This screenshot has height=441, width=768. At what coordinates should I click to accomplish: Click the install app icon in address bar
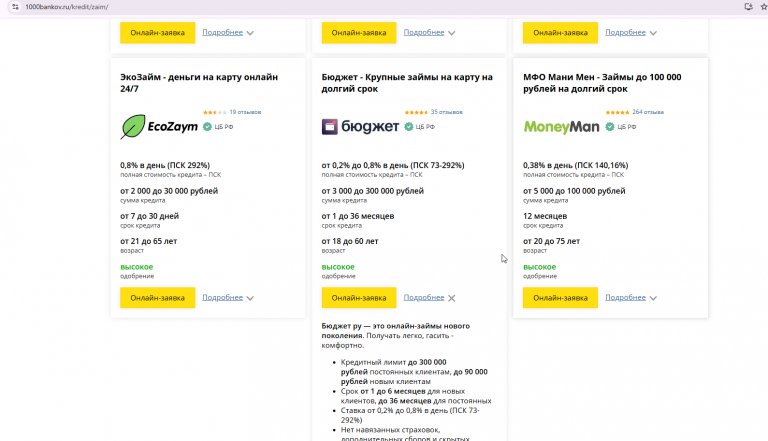(747, 6)
